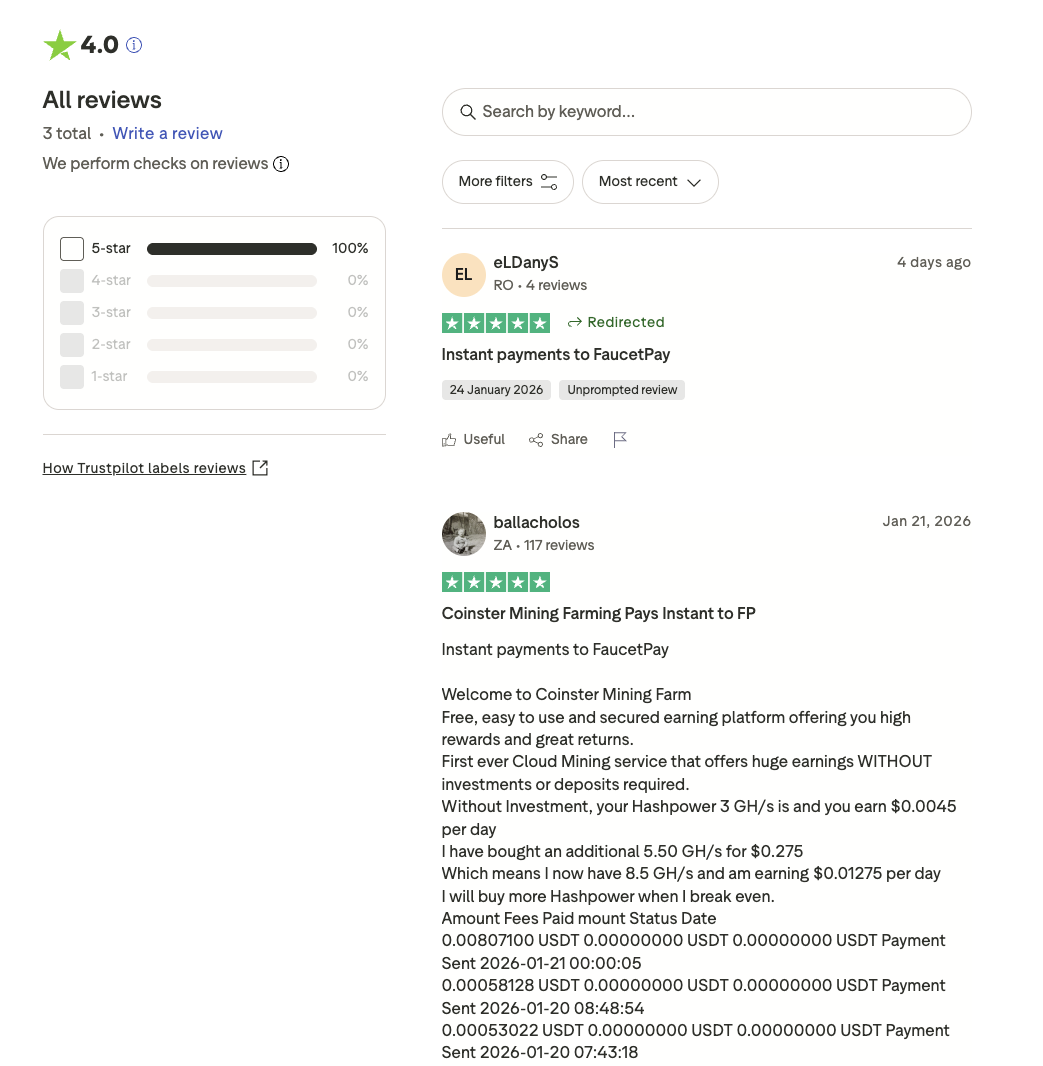Open How Trustpilot labels reviews link
This screenshot has width=1043, height=1066.
coord(144,468)
